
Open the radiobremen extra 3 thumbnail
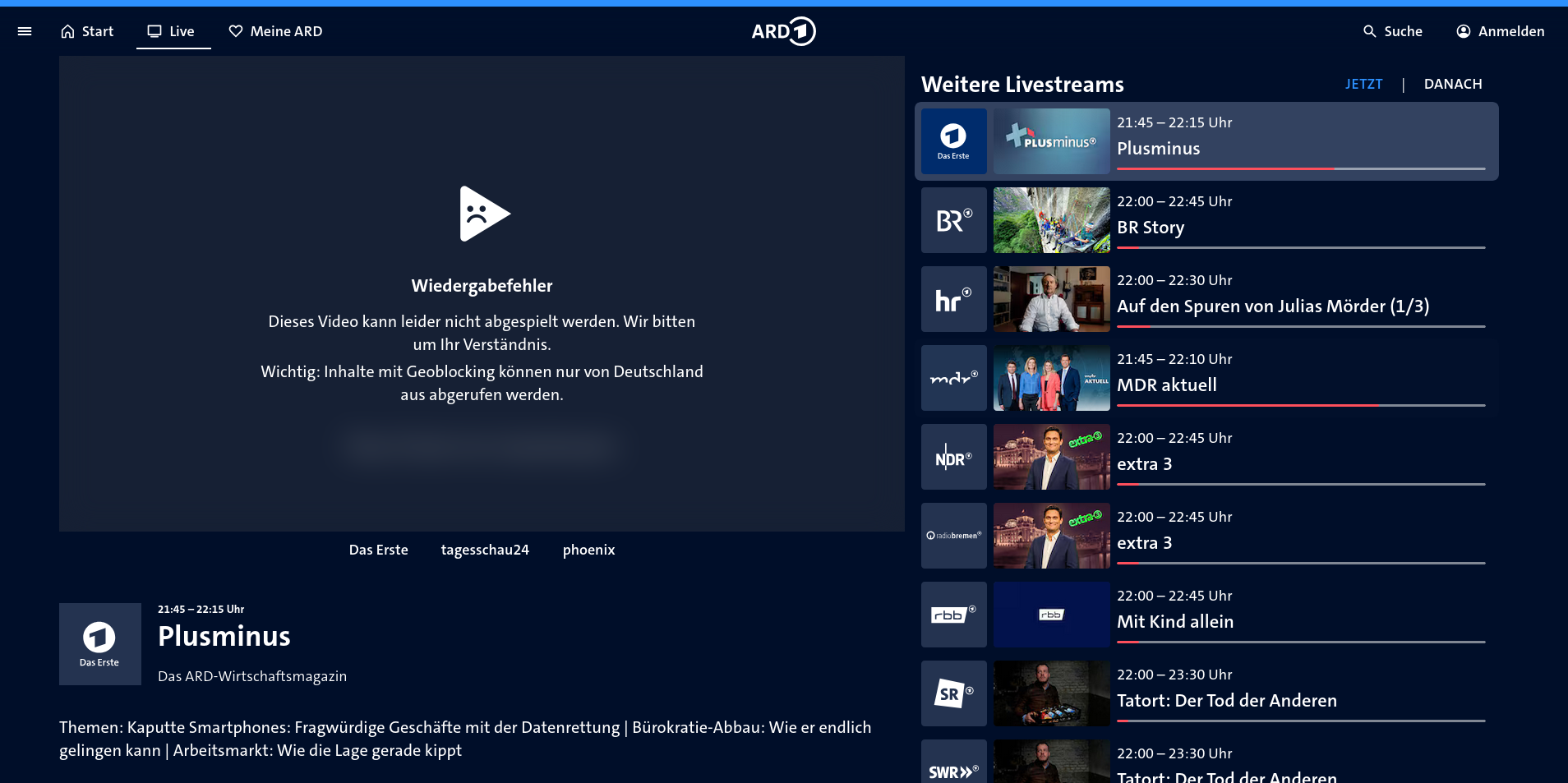tap(1052, 536)
